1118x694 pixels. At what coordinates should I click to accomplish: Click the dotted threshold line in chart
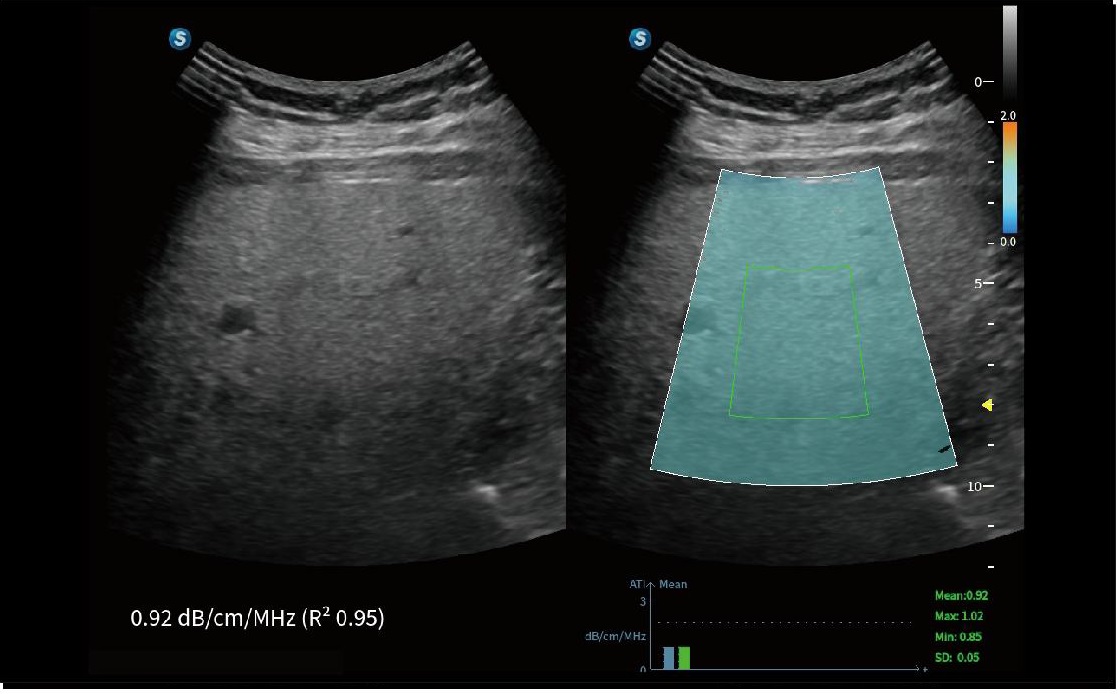pos(780,622)
